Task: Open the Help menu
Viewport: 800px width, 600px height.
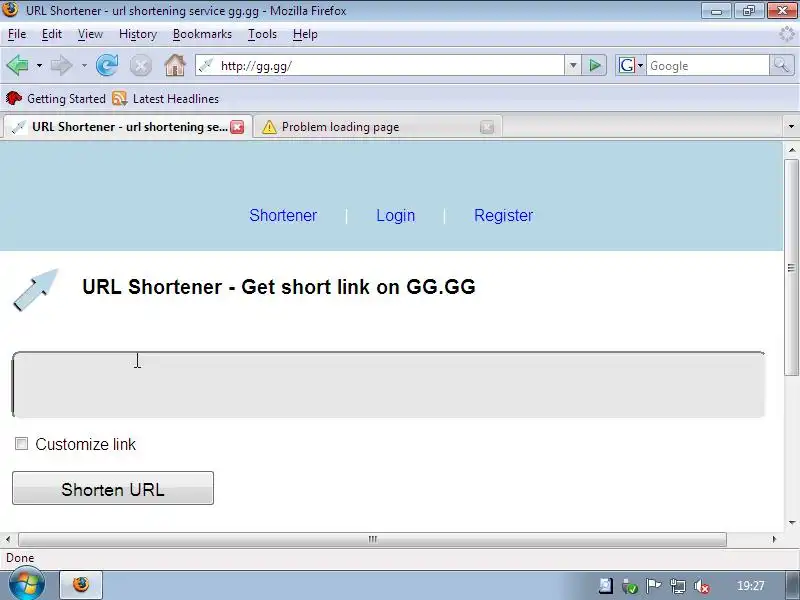Action: [x=305, y=34]
